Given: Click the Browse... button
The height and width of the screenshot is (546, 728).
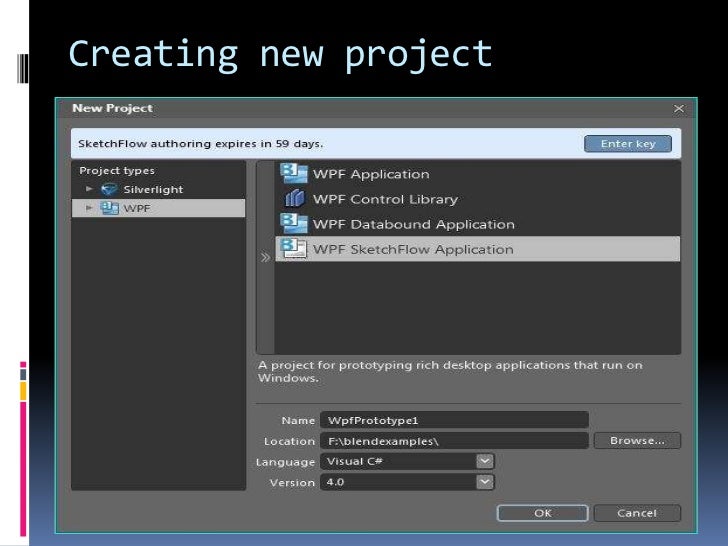Looking at the screenshot, I should click(x=637, y=441).
